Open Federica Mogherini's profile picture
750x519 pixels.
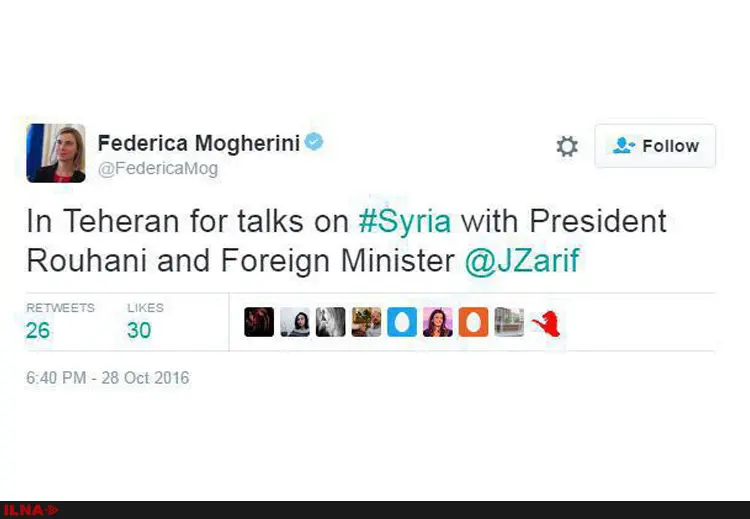coord(56,153)
